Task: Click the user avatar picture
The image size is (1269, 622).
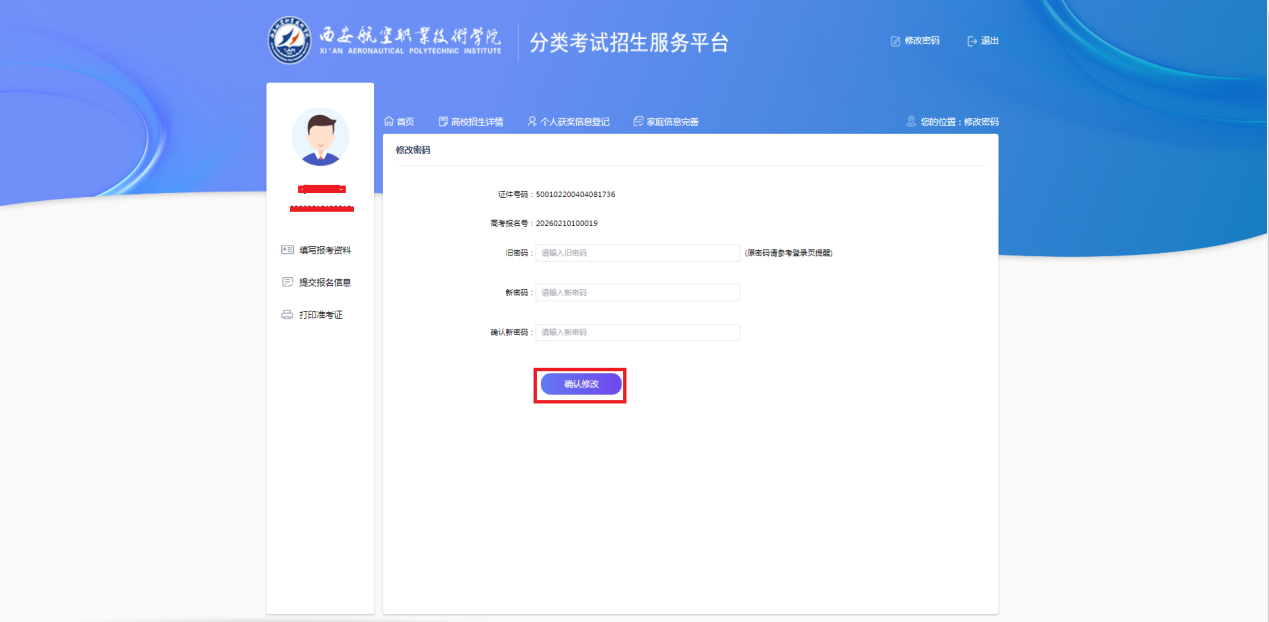Action: tap(320, 137)
